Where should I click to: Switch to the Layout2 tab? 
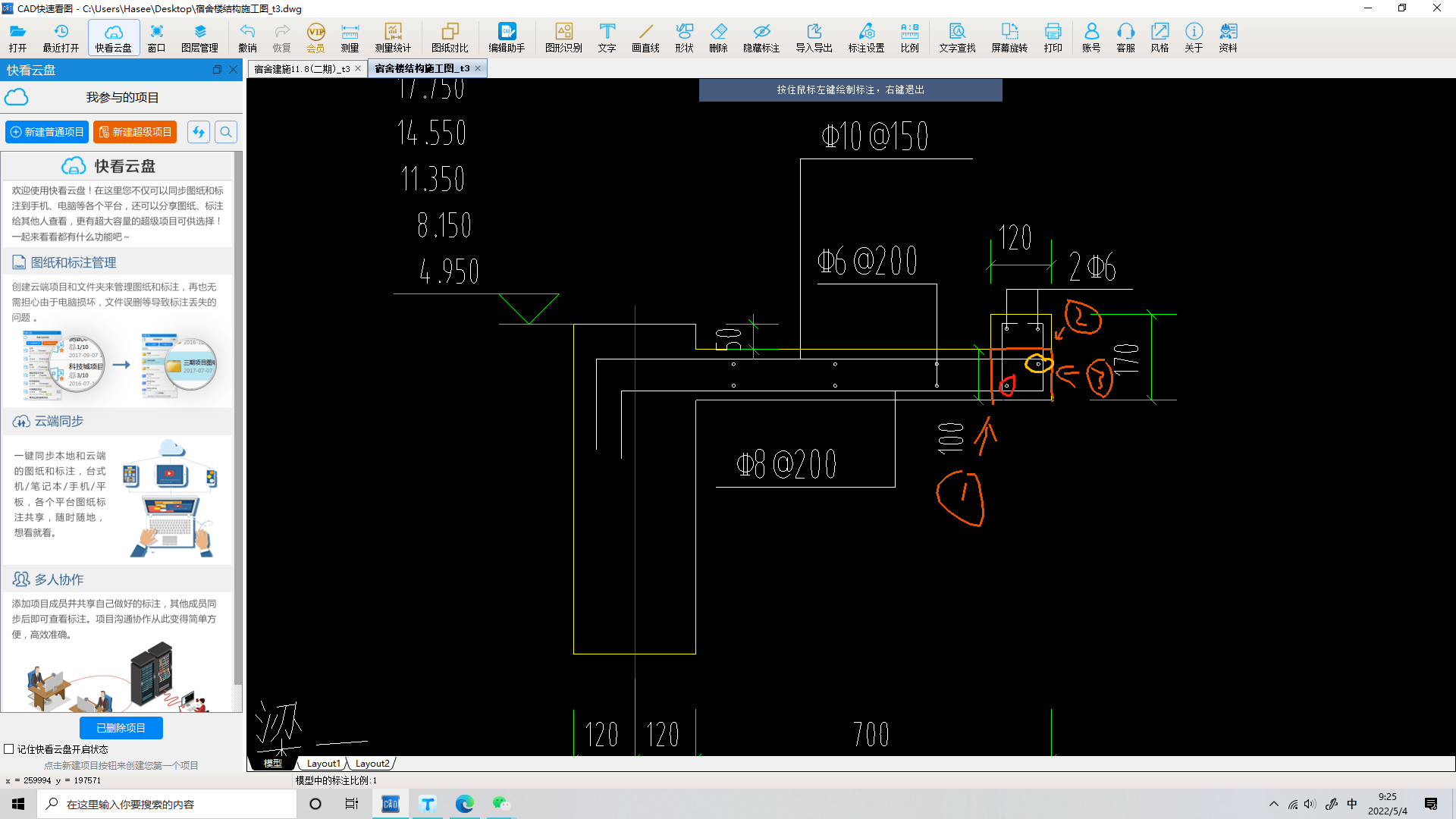(x=372, y=764)
